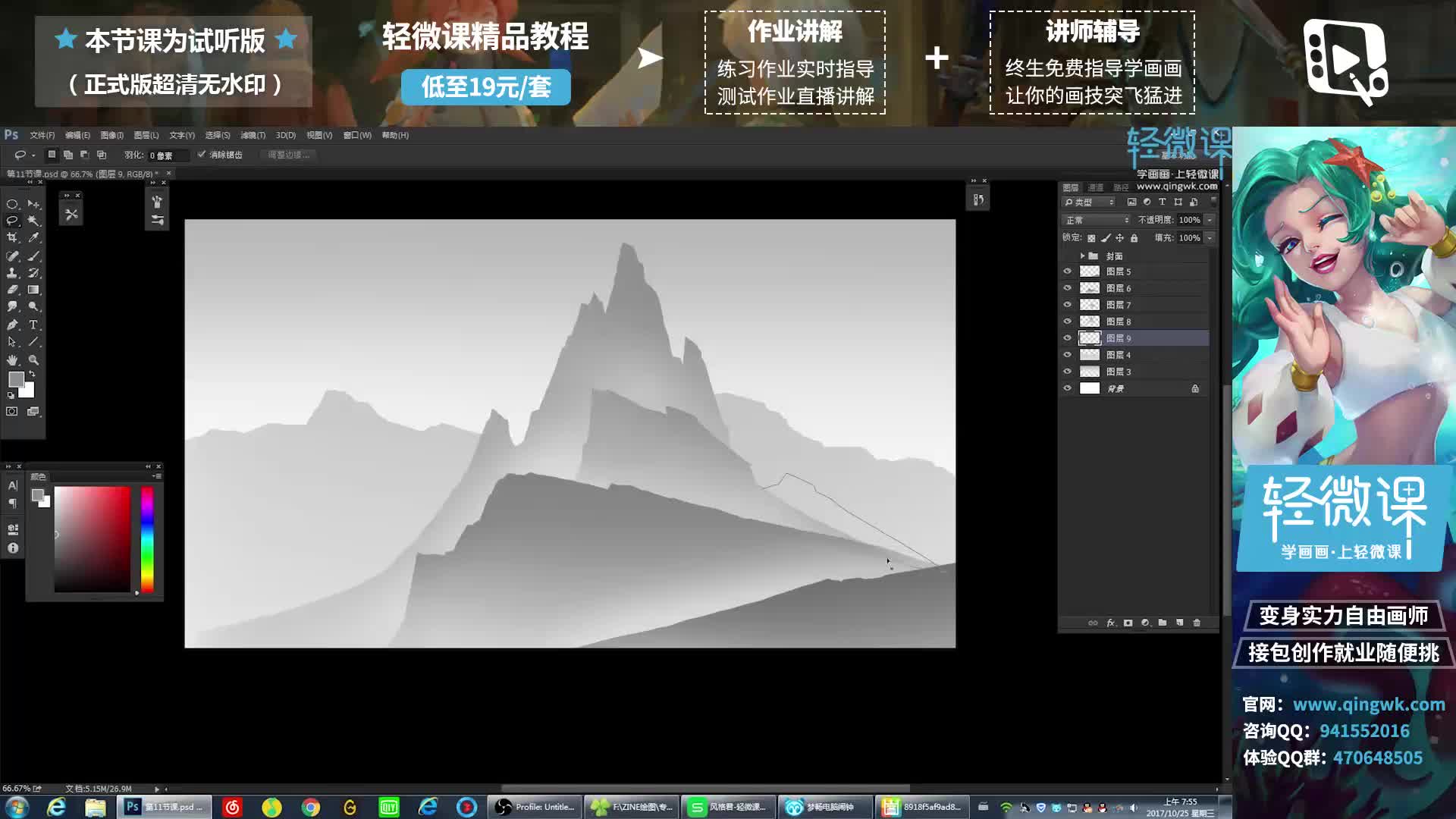Open the status bar info arrow
The image size is (1456, 819).
click(157, 789)
